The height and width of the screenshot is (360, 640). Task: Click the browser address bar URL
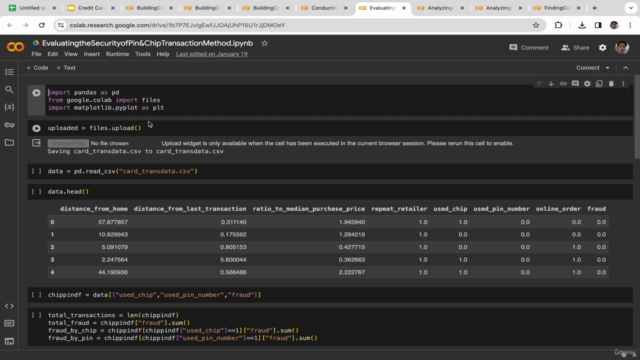(177, 25)
